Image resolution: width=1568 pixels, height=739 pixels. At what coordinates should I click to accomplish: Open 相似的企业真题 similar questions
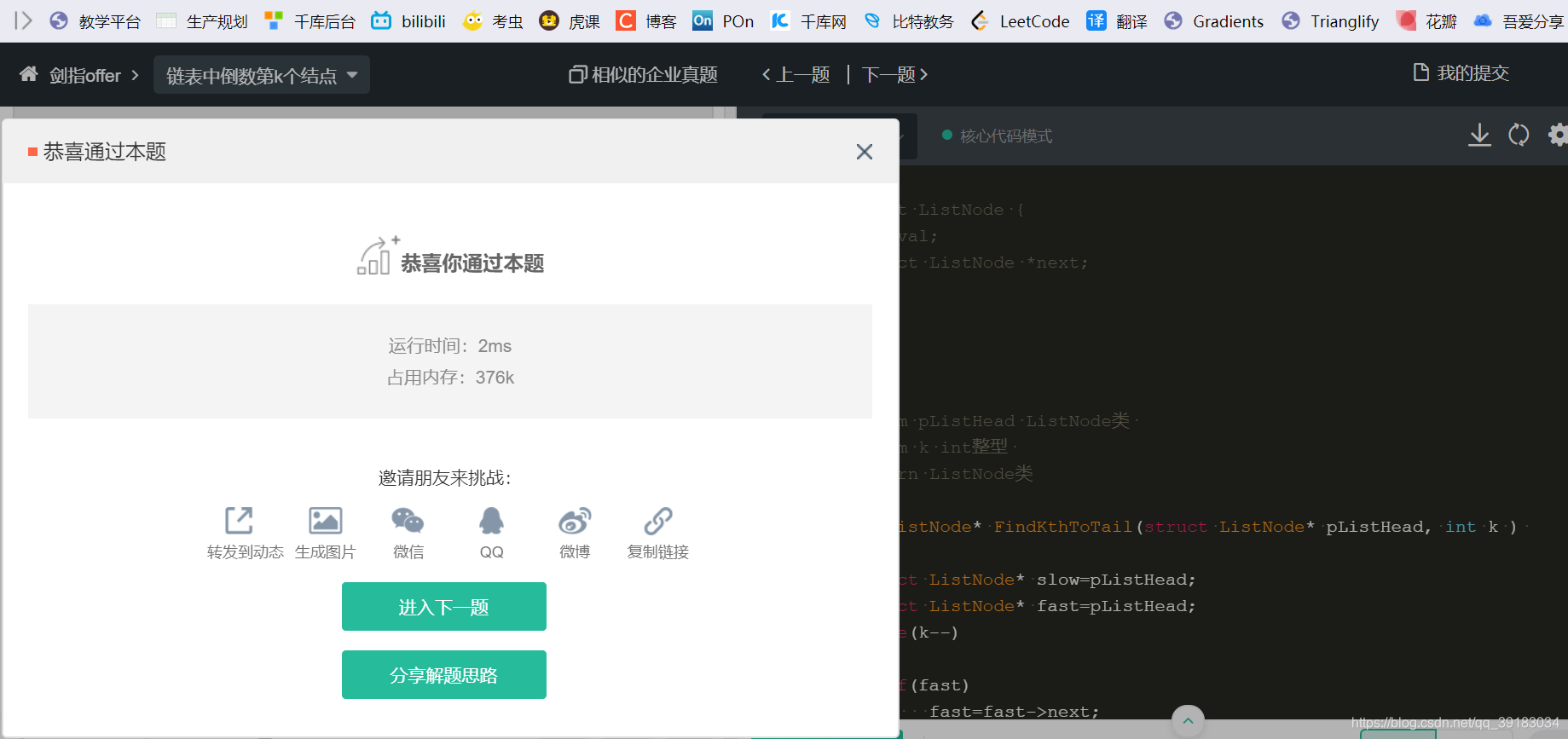click(x=644, y=75)
